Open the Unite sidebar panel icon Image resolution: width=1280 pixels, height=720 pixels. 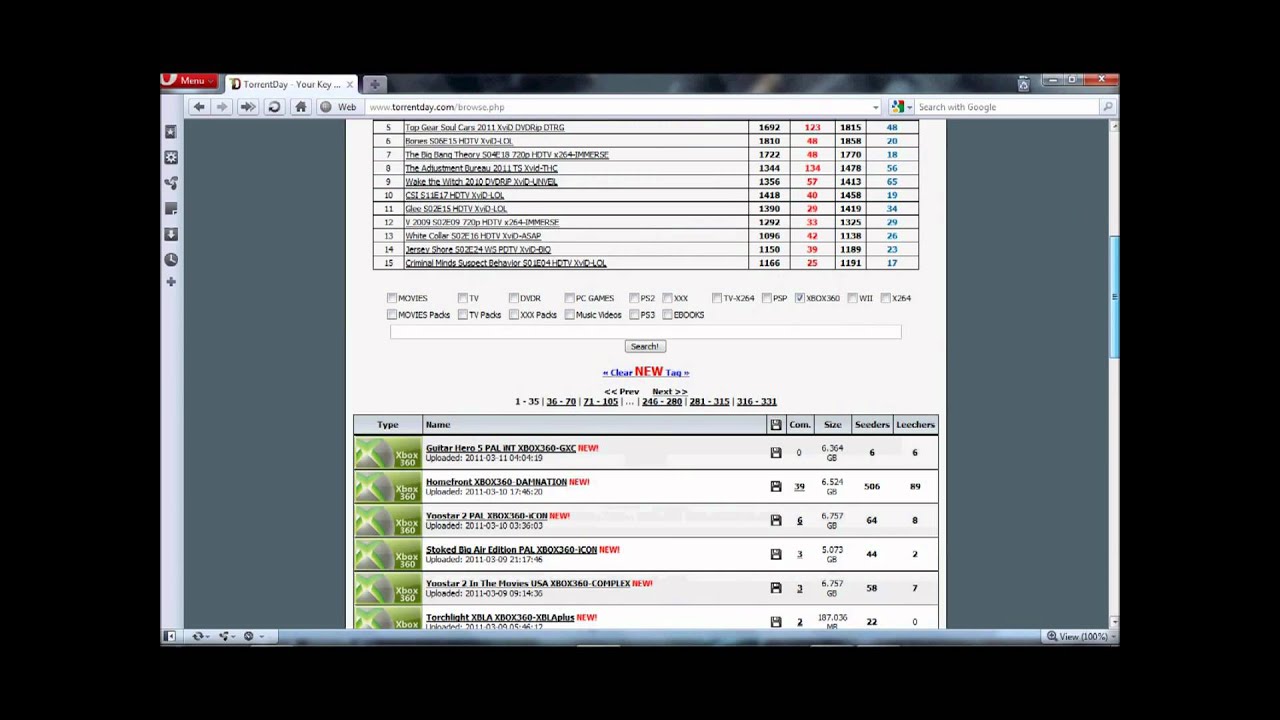(171, 183)
